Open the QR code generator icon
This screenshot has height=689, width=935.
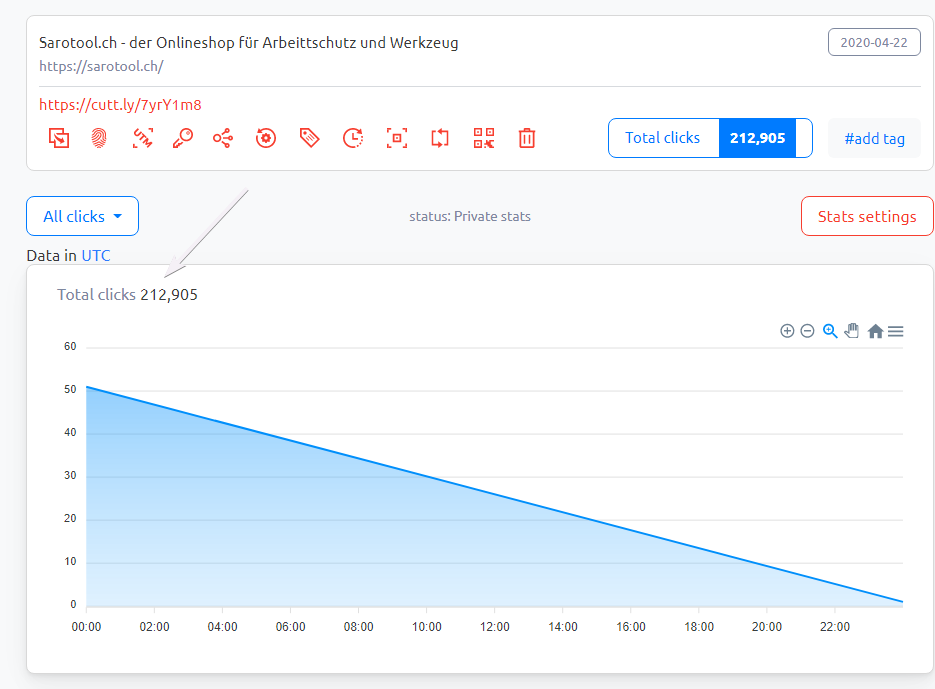[484, 138]
